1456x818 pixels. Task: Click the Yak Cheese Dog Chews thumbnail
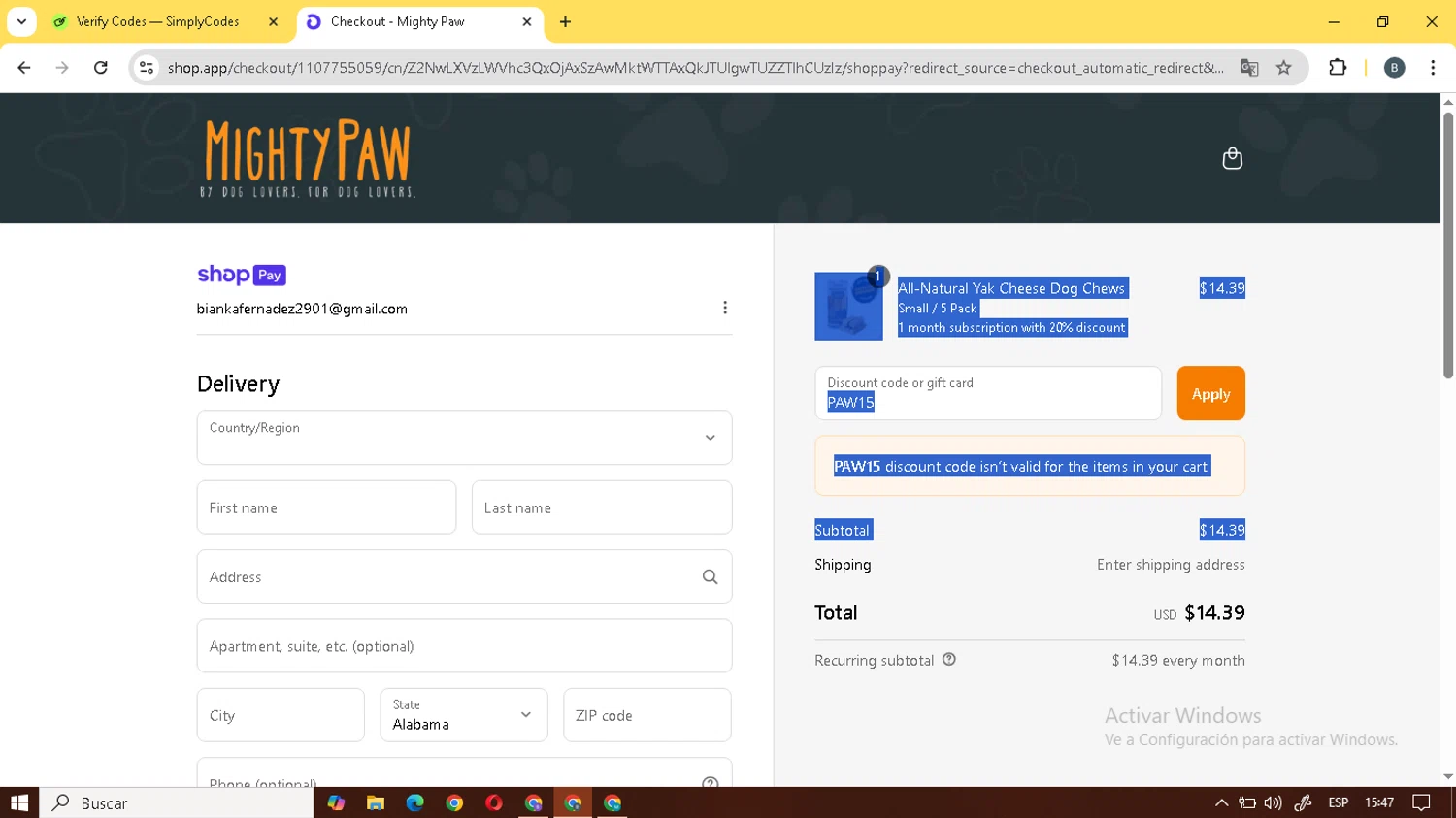[x=848, y=306]
